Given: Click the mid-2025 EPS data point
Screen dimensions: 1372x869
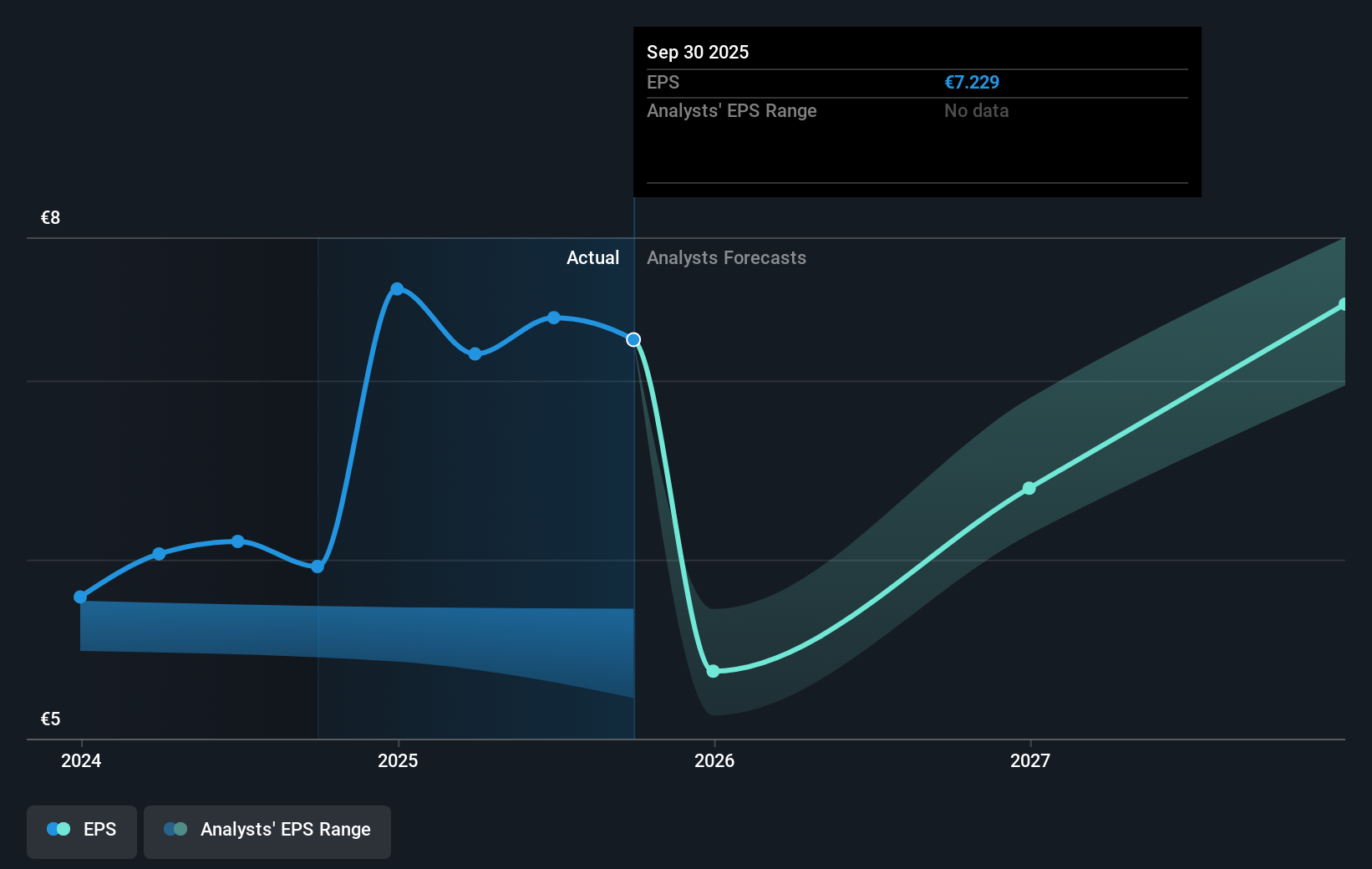Looking at the screenshot, I should (554, 318).
